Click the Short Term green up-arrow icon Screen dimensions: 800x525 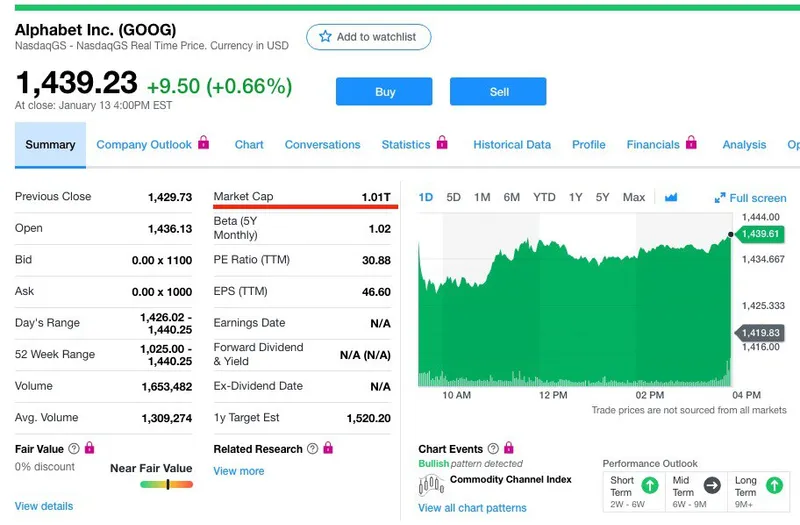coord(649,485)
